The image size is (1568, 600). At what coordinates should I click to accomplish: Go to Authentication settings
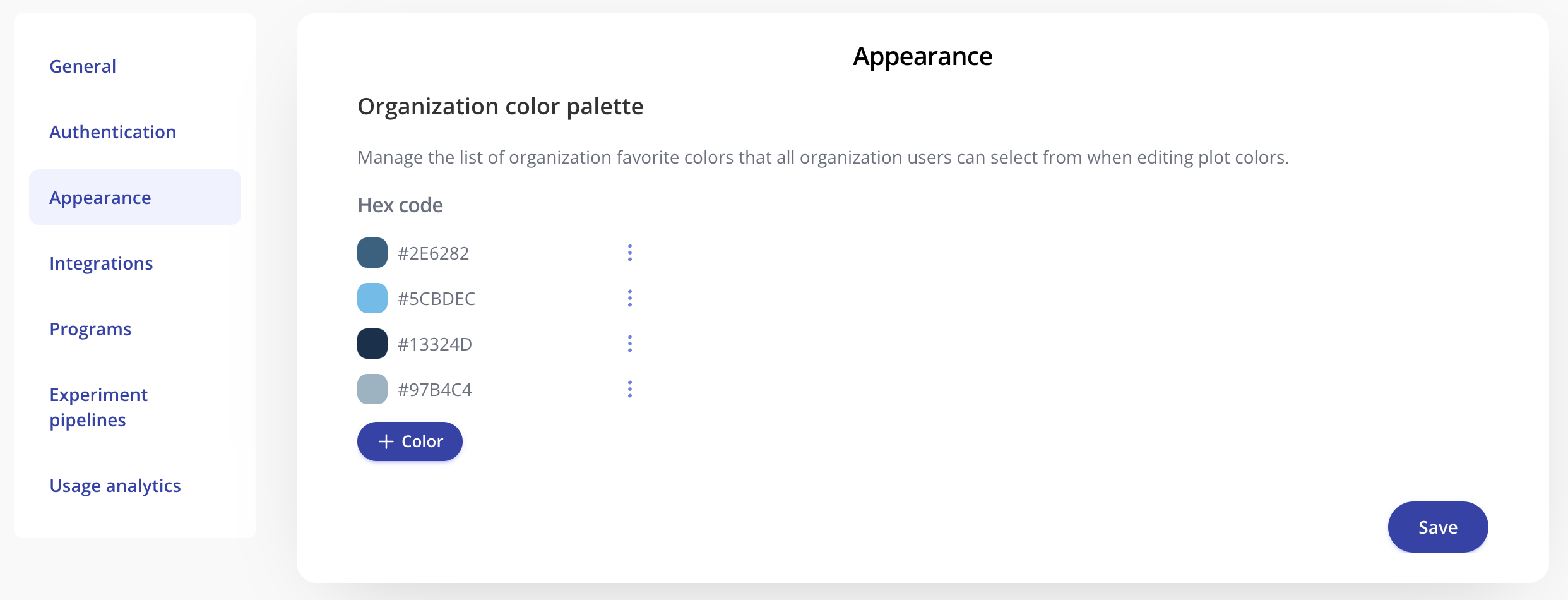(112, 132)
